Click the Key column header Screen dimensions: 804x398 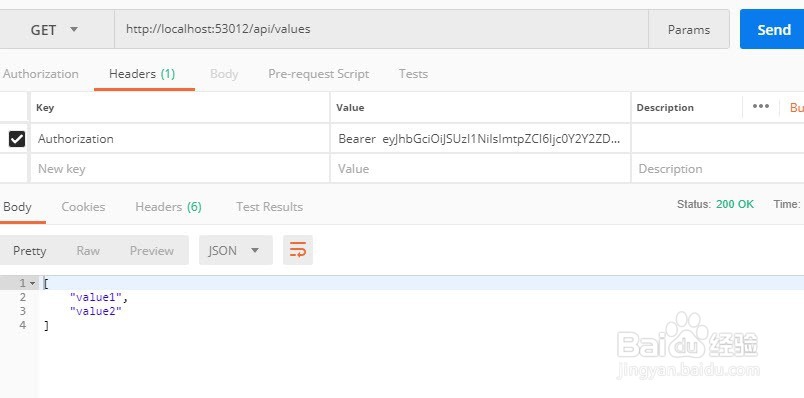click(x=45, y=108)
